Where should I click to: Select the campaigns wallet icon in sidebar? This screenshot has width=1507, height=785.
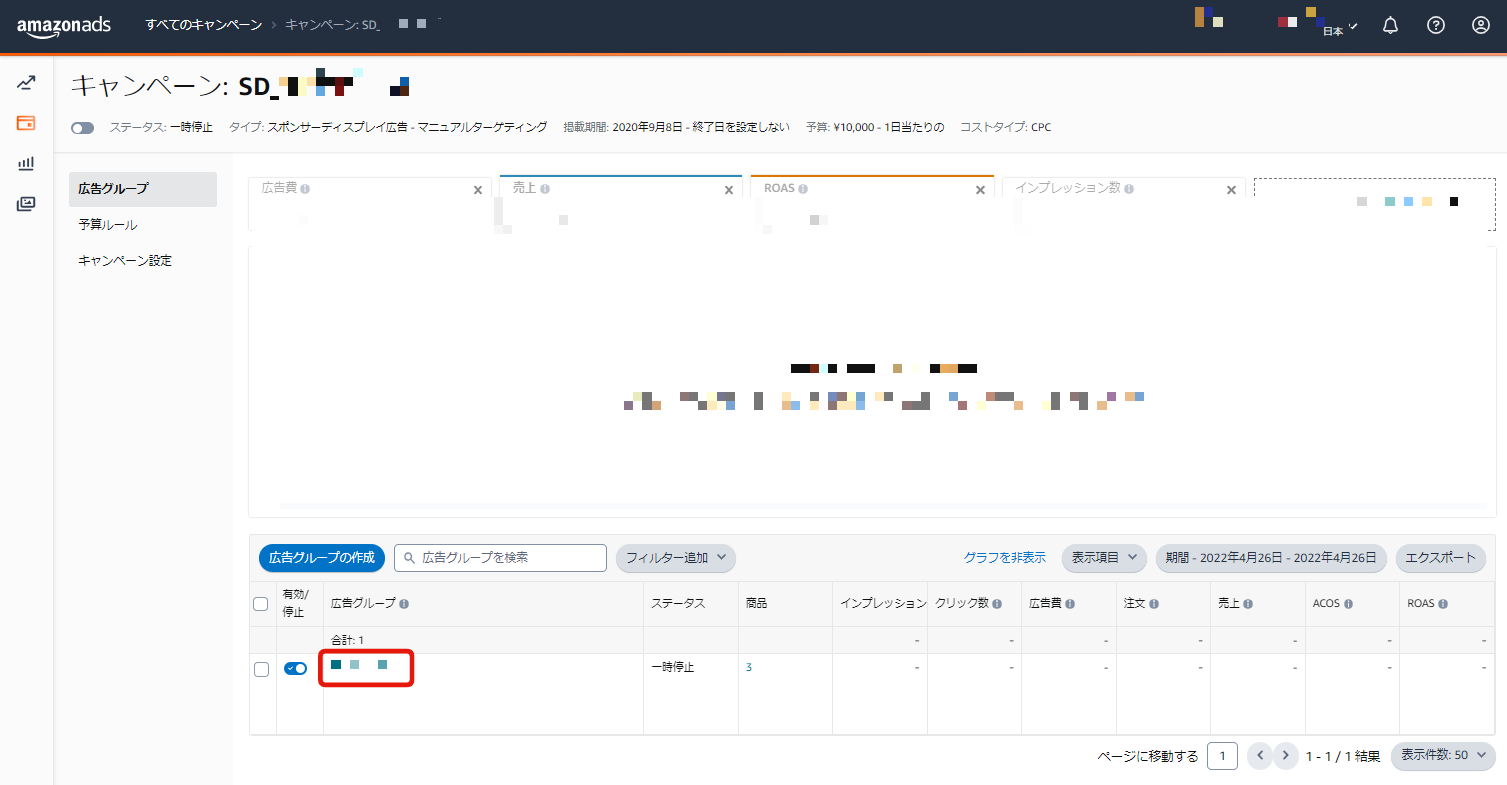[x=26, y=123]
